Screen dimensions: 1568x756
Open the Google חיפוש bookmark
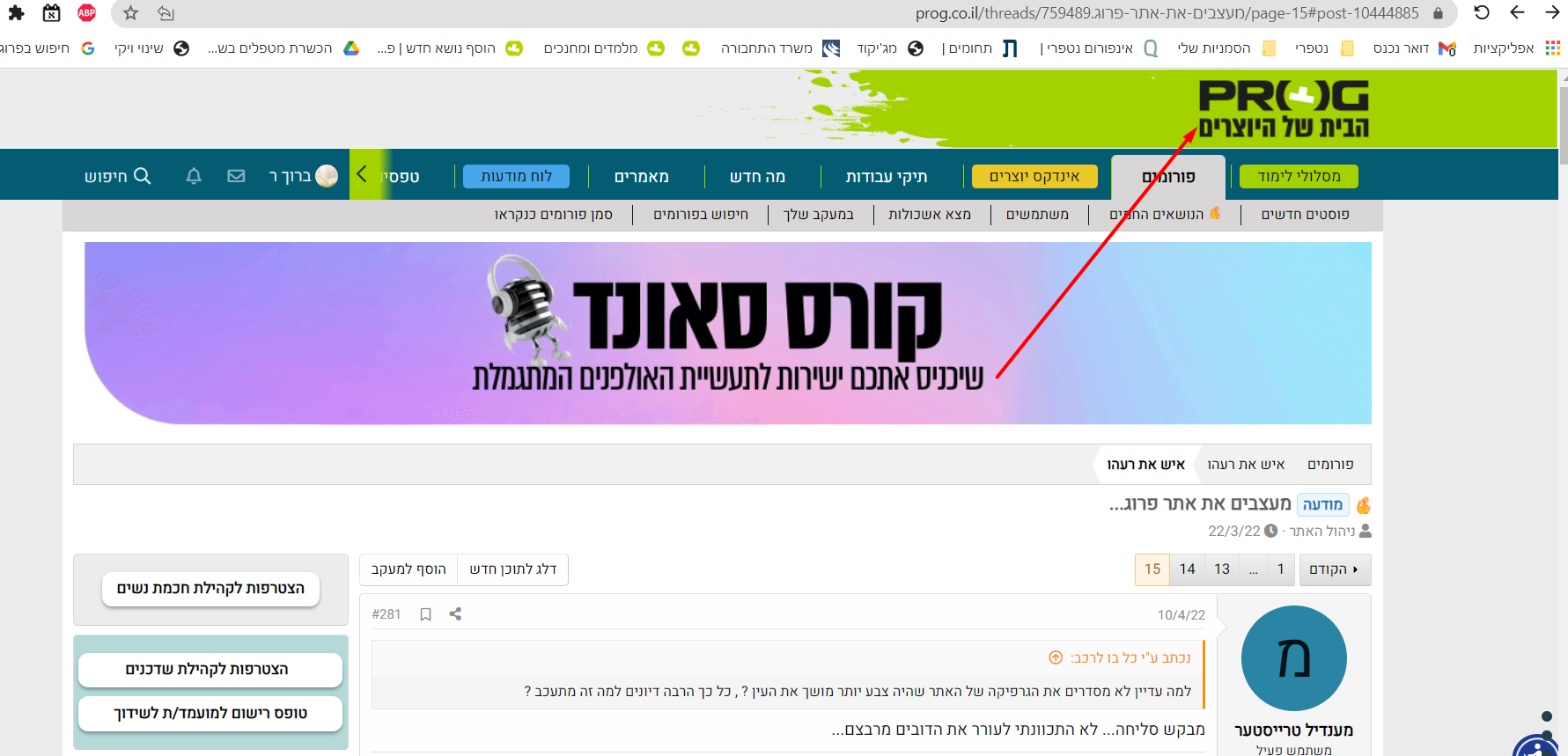click(x=47, y=48)
